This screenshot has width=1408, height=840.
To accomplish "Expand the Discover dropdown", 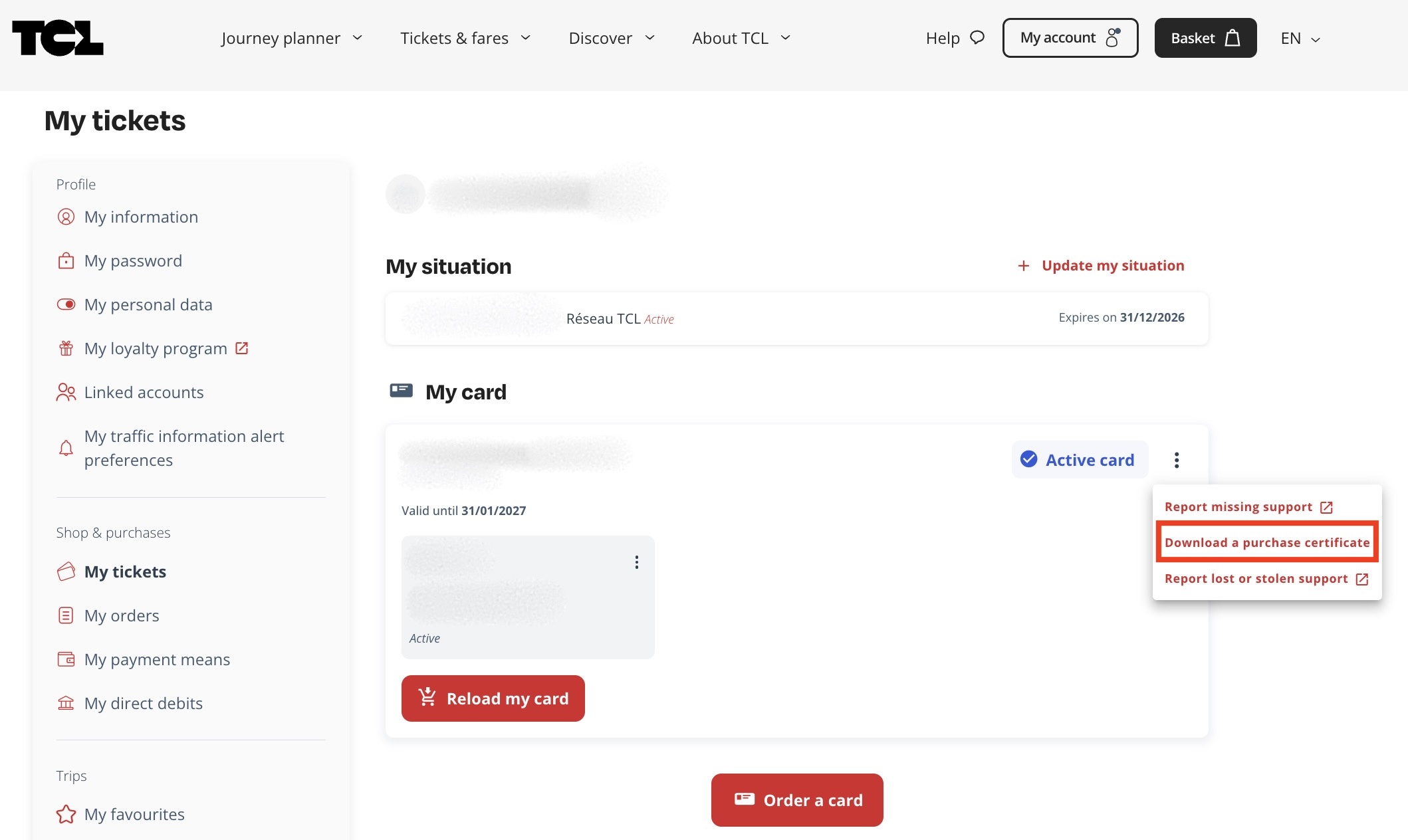I will pos(612,38).
